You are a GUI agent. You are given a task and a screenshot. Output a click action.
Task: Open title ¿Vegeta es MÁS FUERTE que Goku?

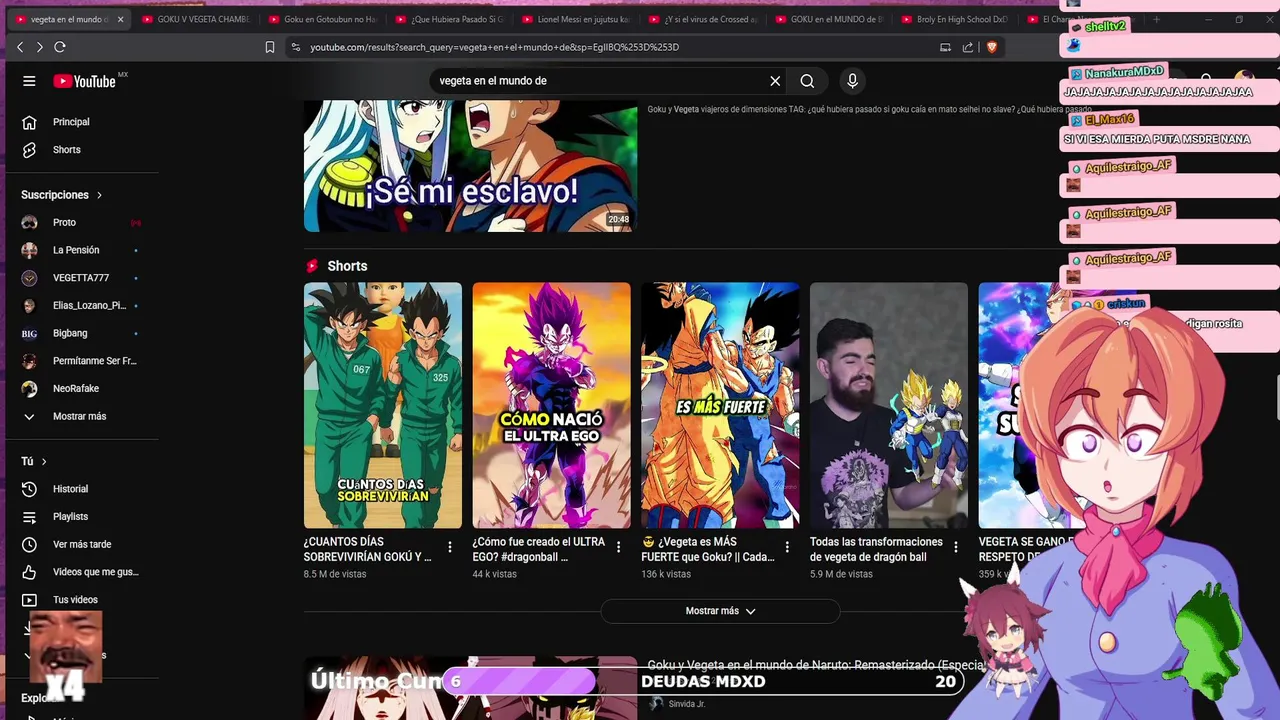(708, 549)
